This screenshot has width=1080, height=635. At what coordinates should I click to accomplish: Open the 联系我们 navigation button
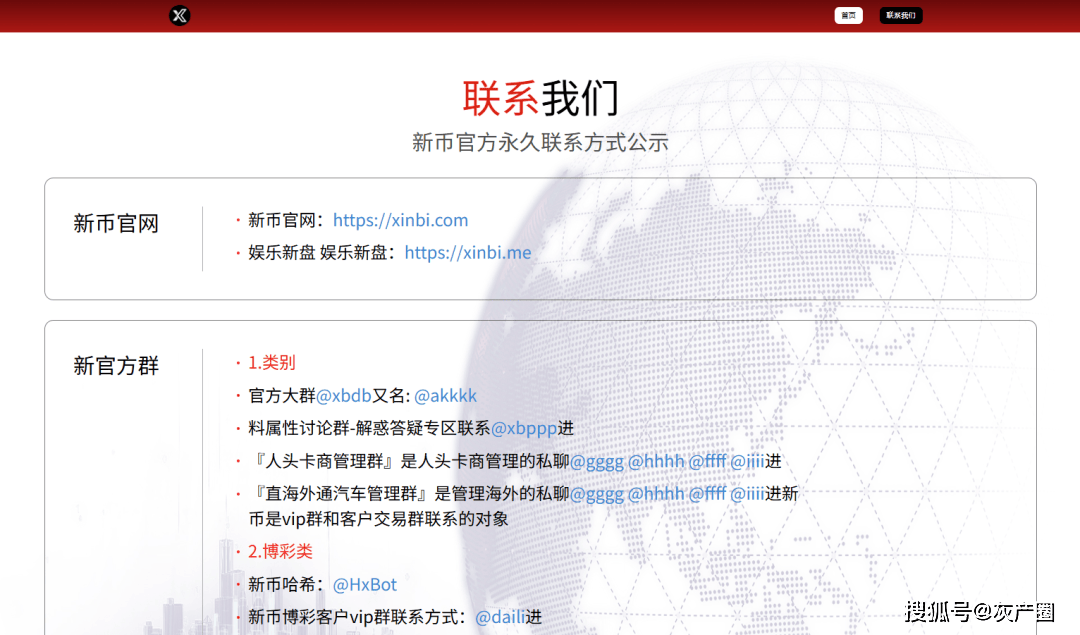900,15
